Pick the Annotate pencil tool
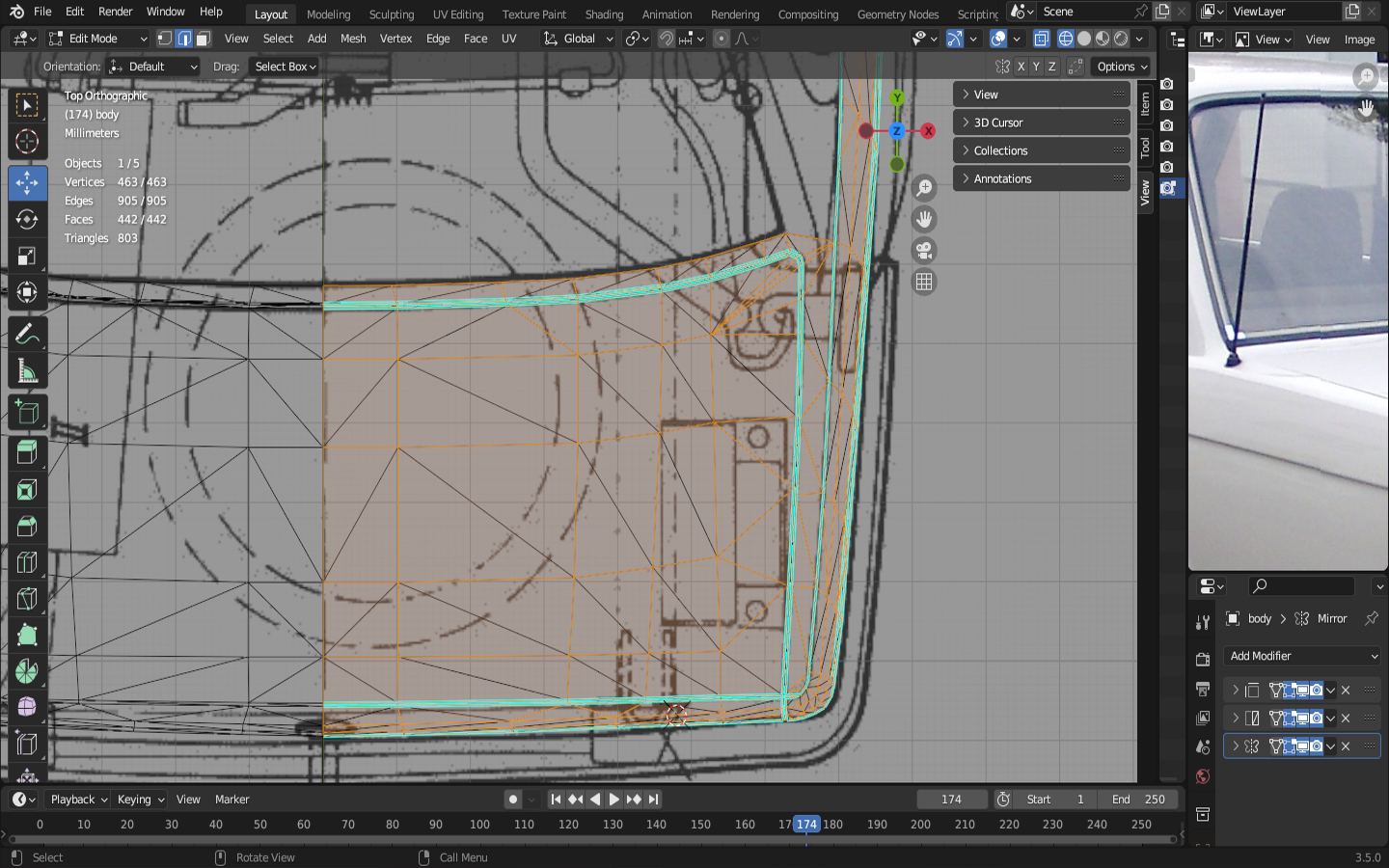The width and height of the screenshot is (1389, 868). pos(27,334)
